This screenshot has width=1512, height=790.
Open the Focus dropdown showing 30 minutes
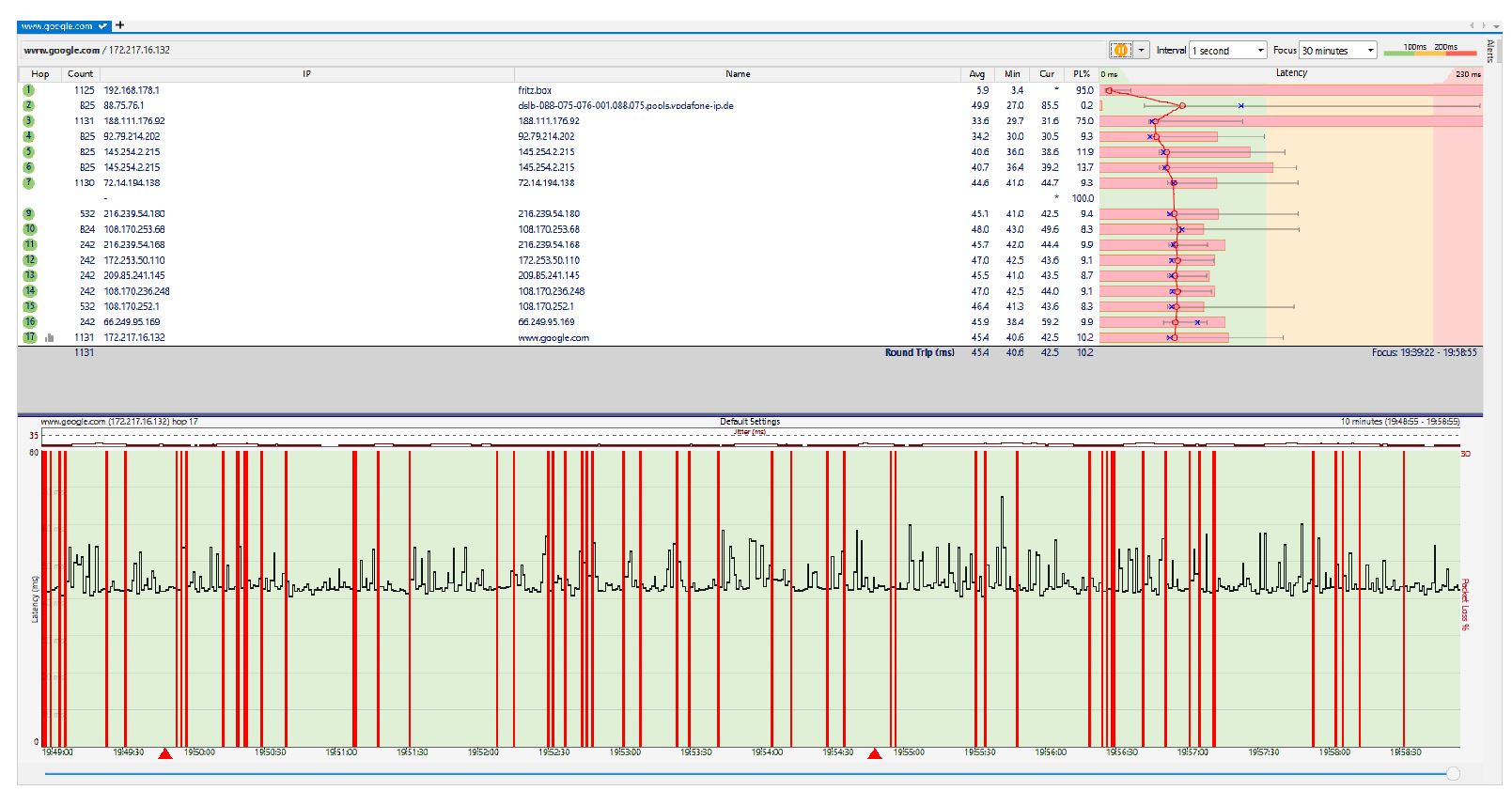pos(1338,51)
